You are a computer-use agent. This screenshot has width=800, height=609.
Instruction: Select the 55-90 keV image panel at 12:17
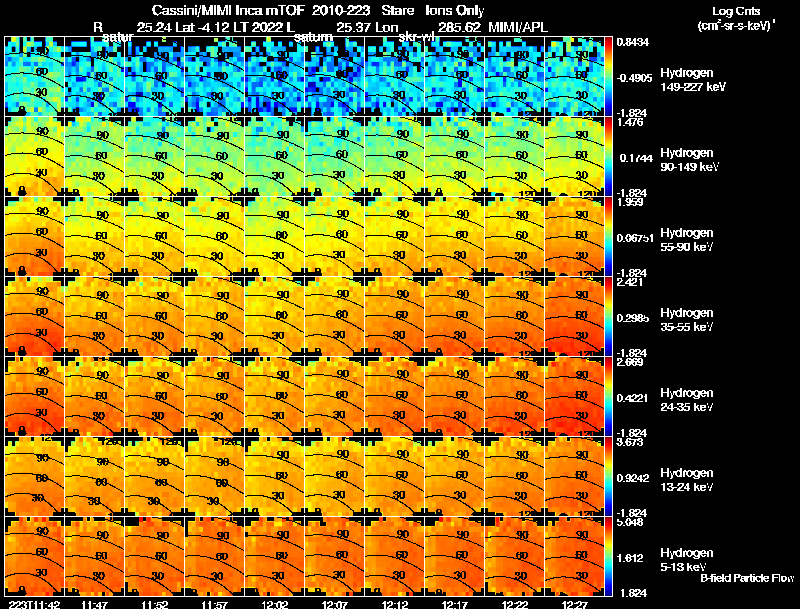(455, 237)
